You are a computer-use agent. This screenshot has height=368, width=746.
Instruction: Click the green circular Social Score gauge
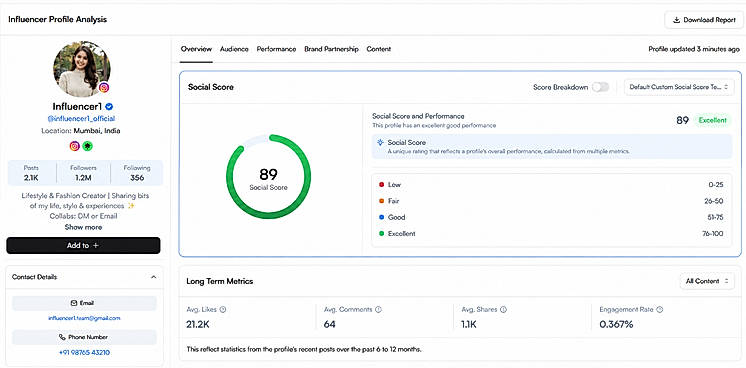[268, 177]
